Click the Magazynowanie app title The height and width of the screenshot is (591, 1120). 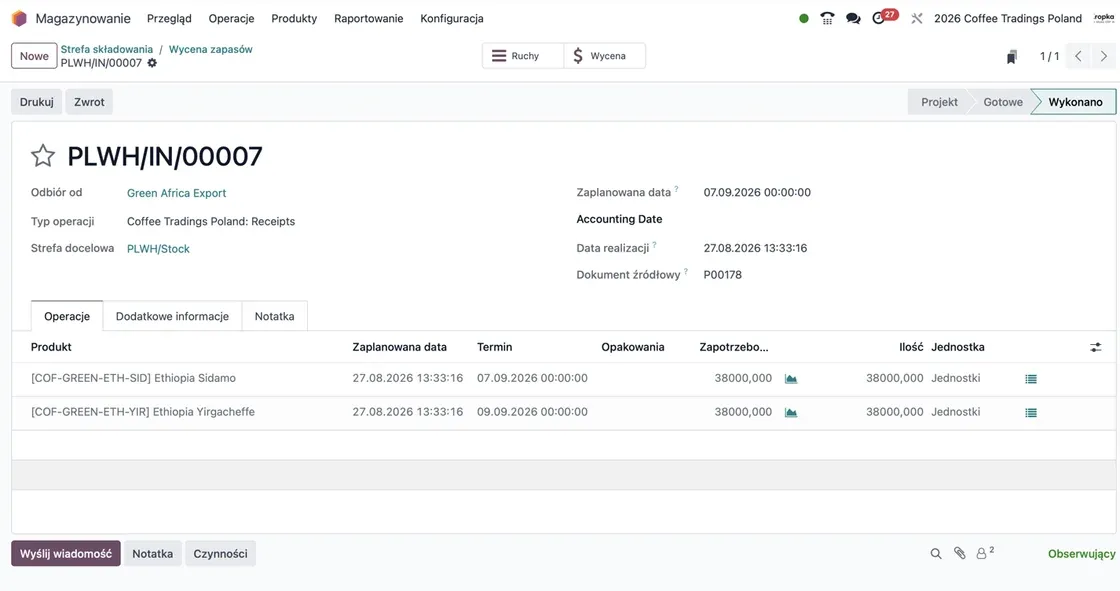click(x=83, y=19)
